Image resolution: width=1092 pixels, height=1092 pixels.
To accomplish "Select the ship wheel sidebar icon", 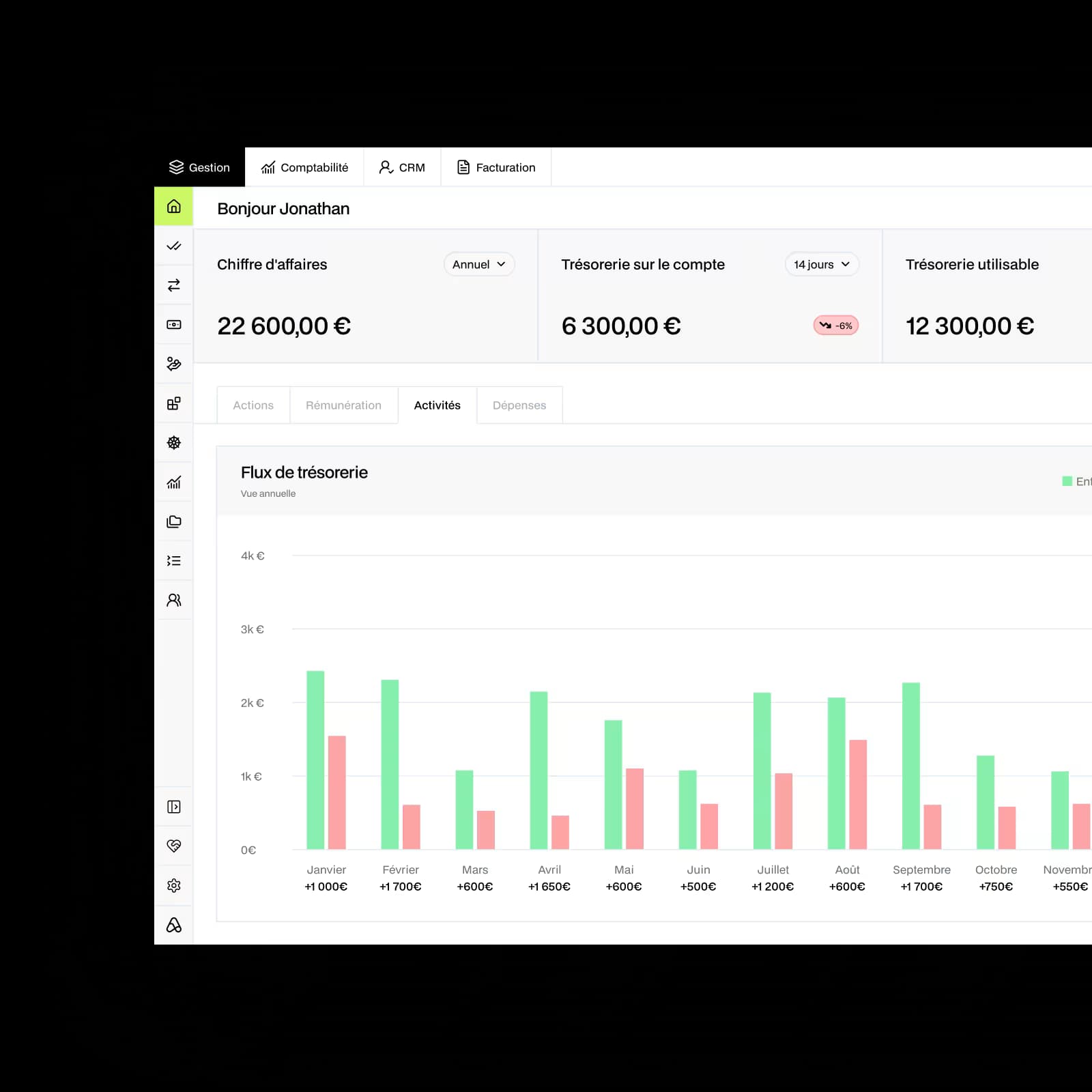I will [174, 443].
